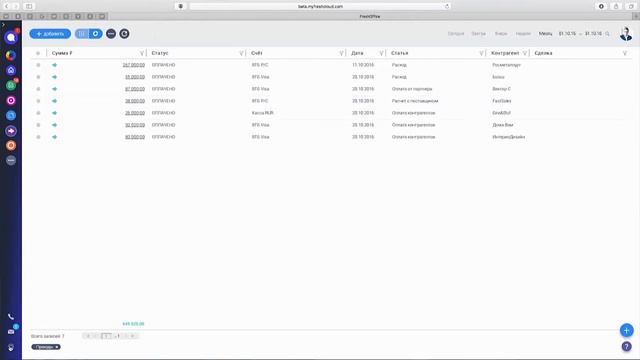
Task: Click the green arrow in the Дома Вам row
Action: (x=54, y=125)
